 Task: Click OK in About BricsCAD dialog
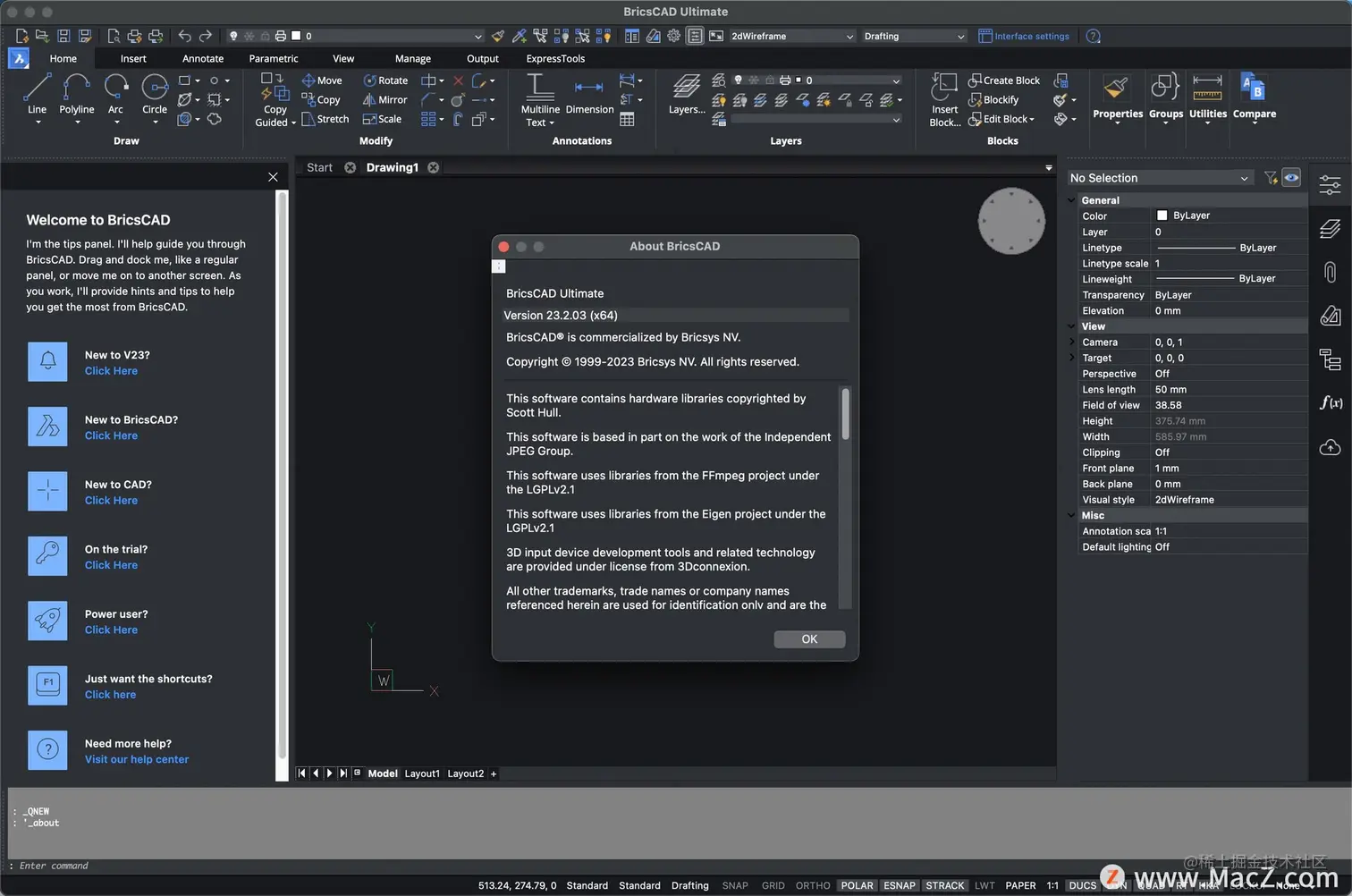[809, 639]
